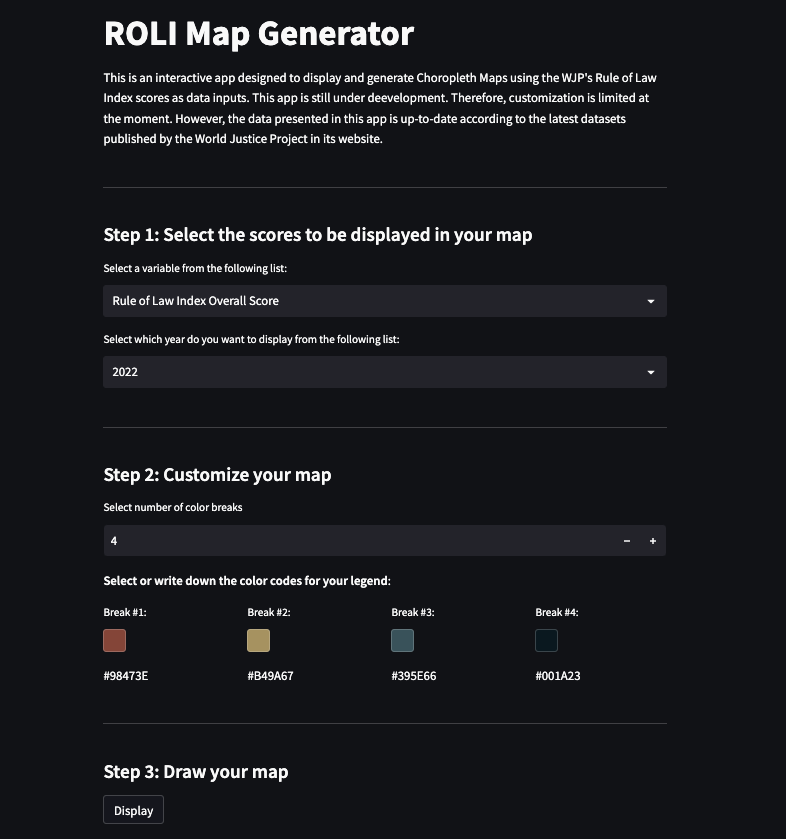Open the Break #2 tan color picker

[x=258, y=640]
